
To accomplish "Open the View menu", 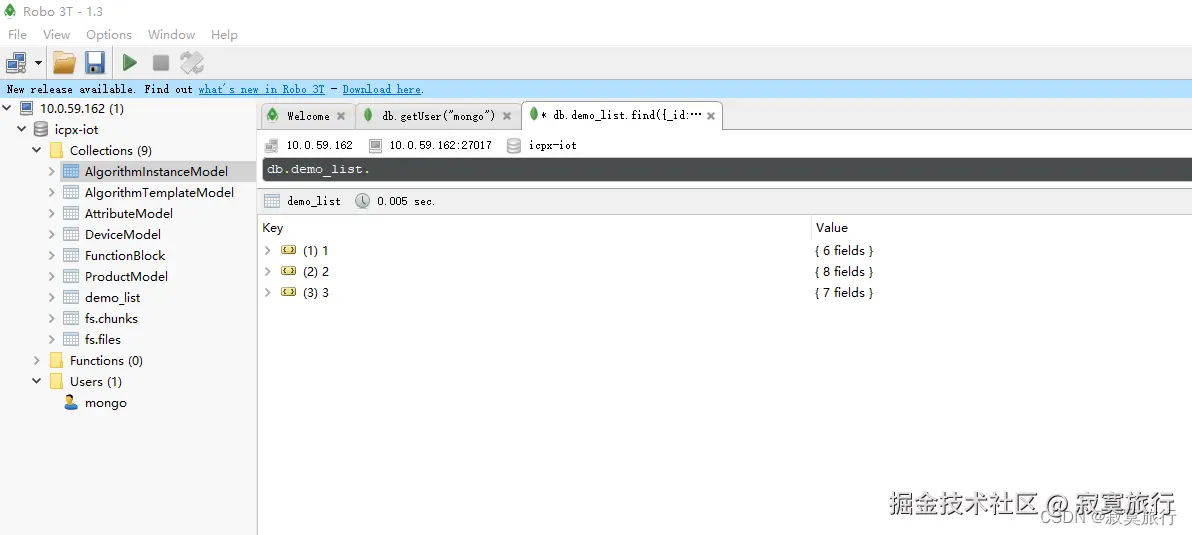I will 56,35.
